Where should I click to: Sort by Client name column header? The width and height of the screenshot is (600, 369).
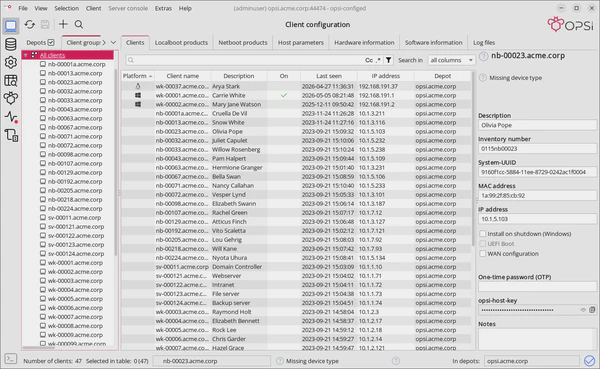183,76
